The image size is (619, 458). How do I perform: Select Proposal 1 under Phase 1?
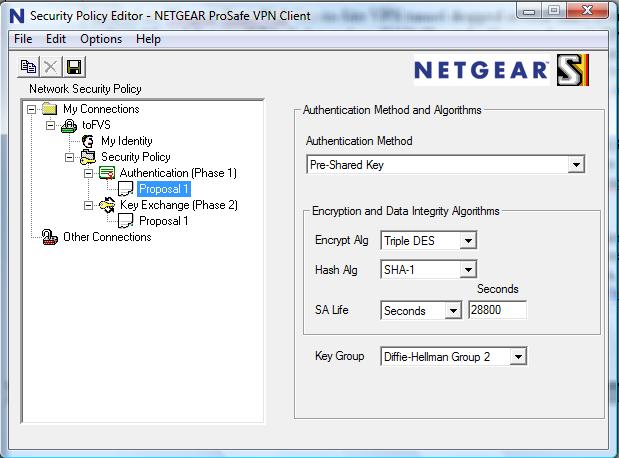tap(163, 189)
